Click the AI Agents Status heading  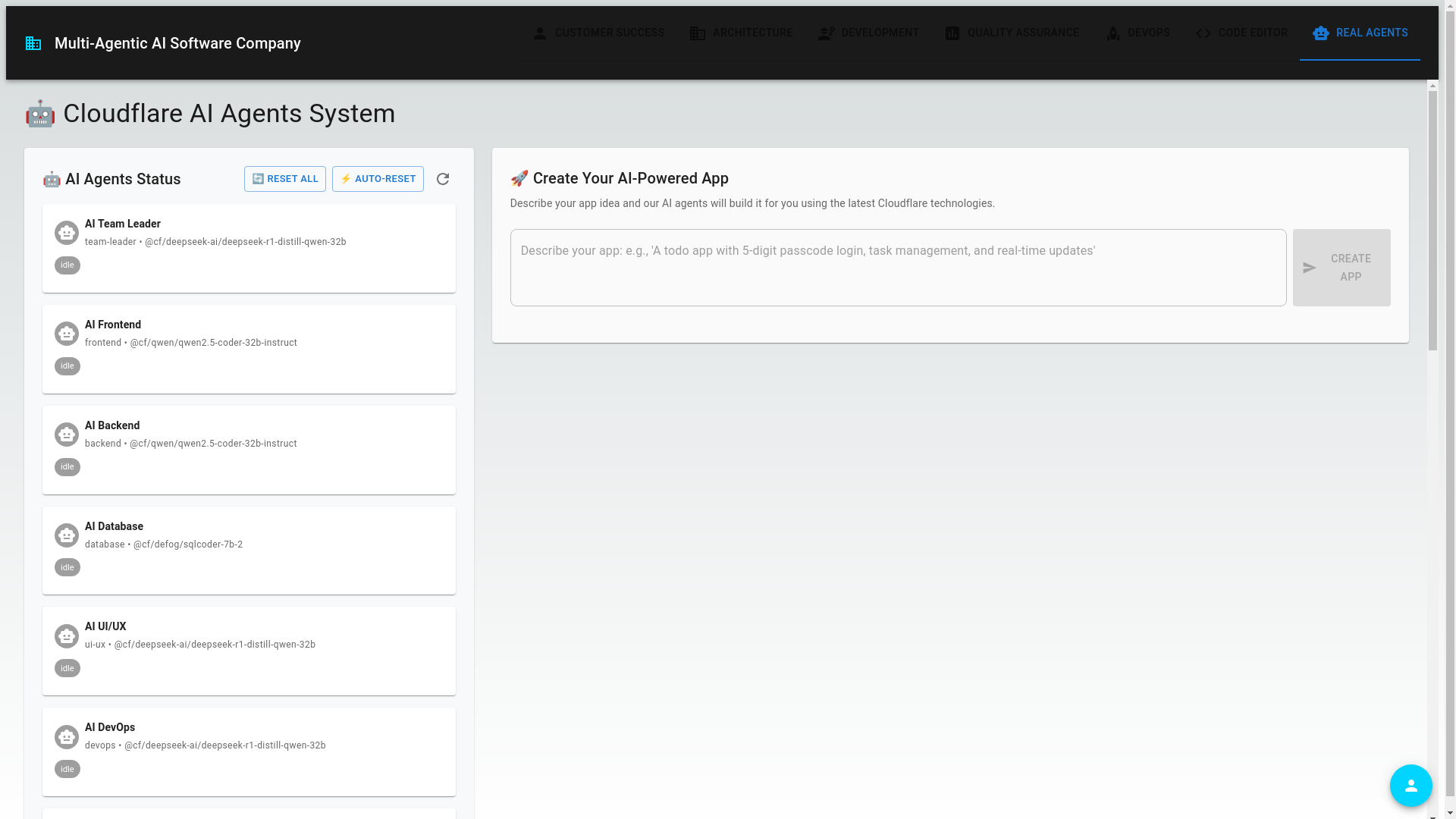click(111, 179)
